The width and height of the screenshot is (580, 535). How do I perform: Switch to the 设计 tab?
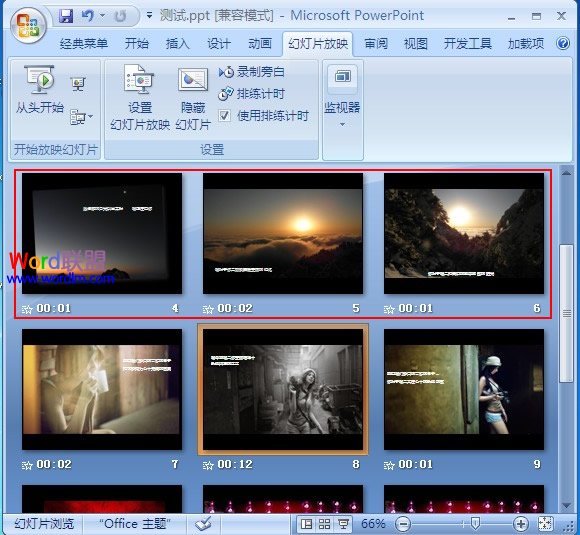[x=219, y=44]
